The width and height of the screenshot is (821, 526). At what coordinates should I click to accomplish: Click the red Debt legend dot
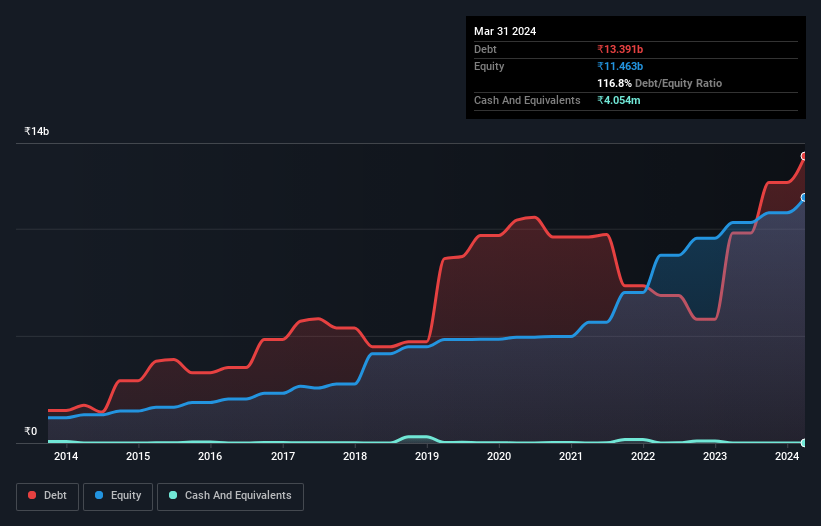pyautogui.click(x=32, y=495)
